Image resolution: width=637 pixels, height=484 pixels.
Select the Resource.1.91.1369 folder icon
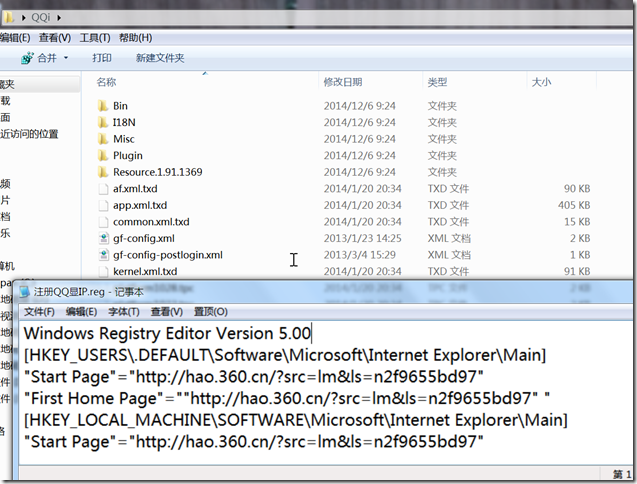click(x=103, y=172)
